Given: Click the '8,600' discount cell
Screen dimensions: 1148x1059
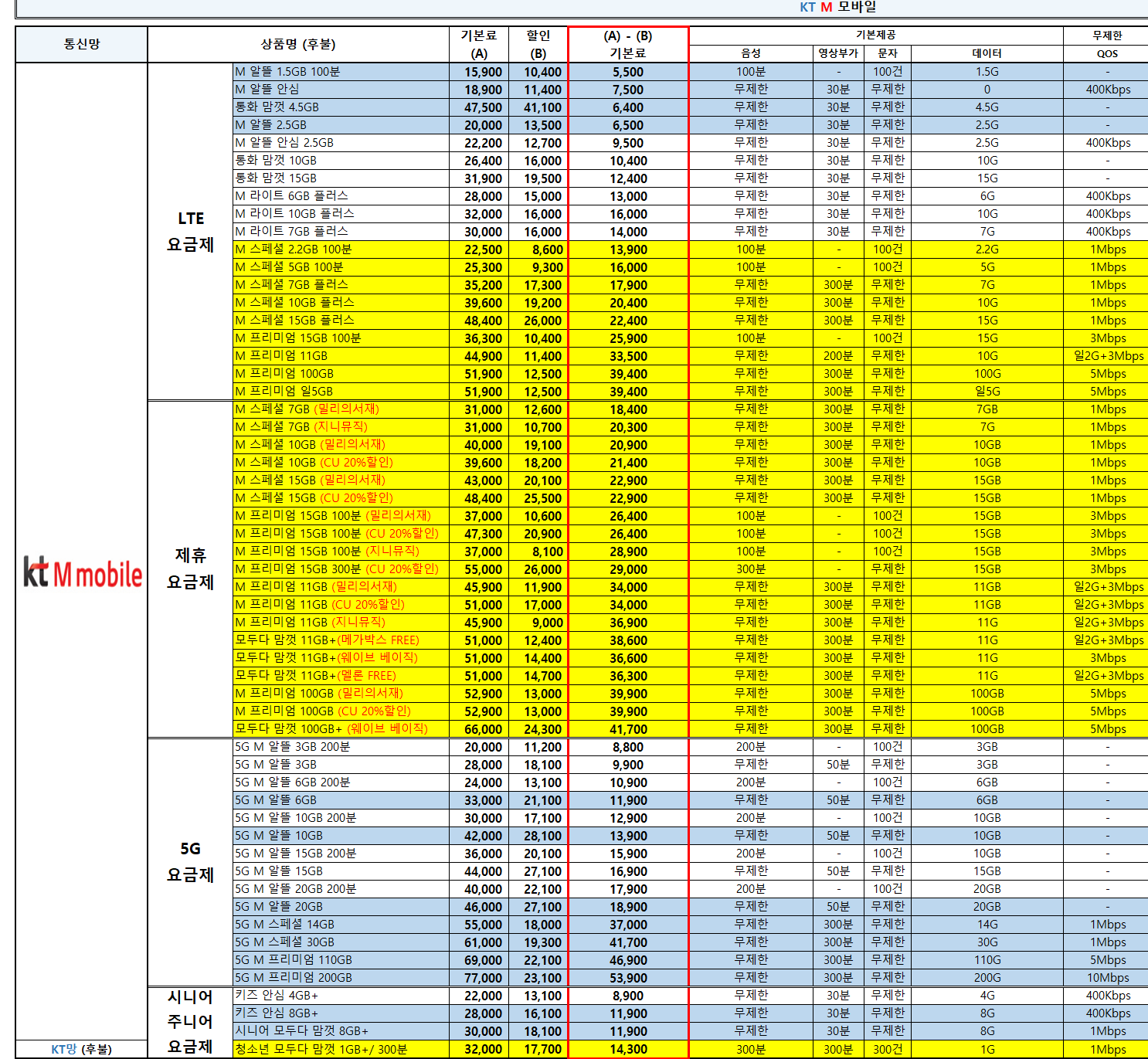Looking at the screenshot, I should tap(538, 249).
